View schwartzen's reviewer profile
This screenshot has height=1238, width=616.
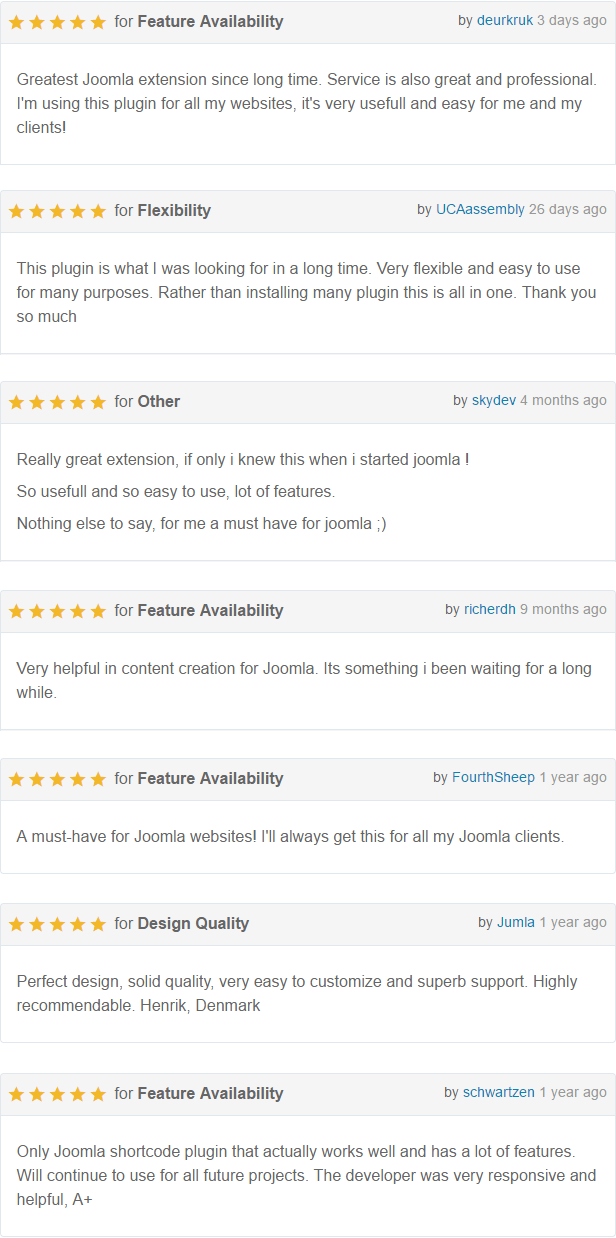coord(499,1092)
